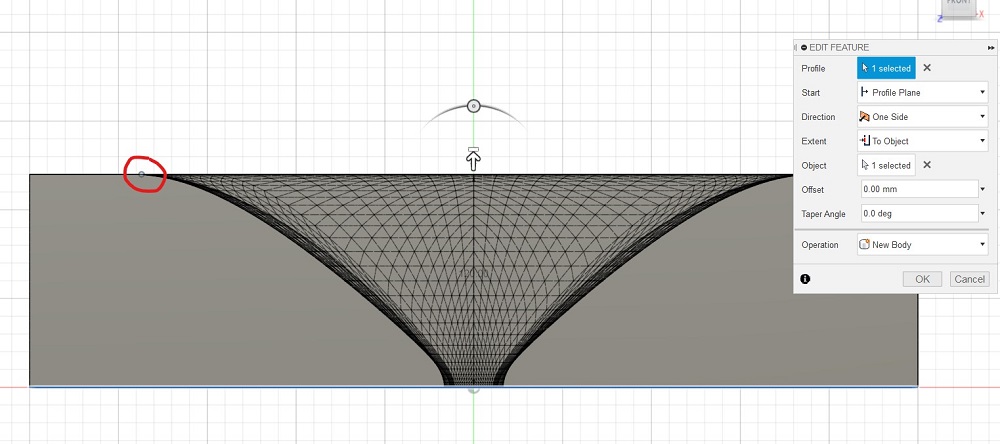The image size is (1000, 444).
Task: Click the Profile '1 selected' selection button
Action: coord(886,68)
